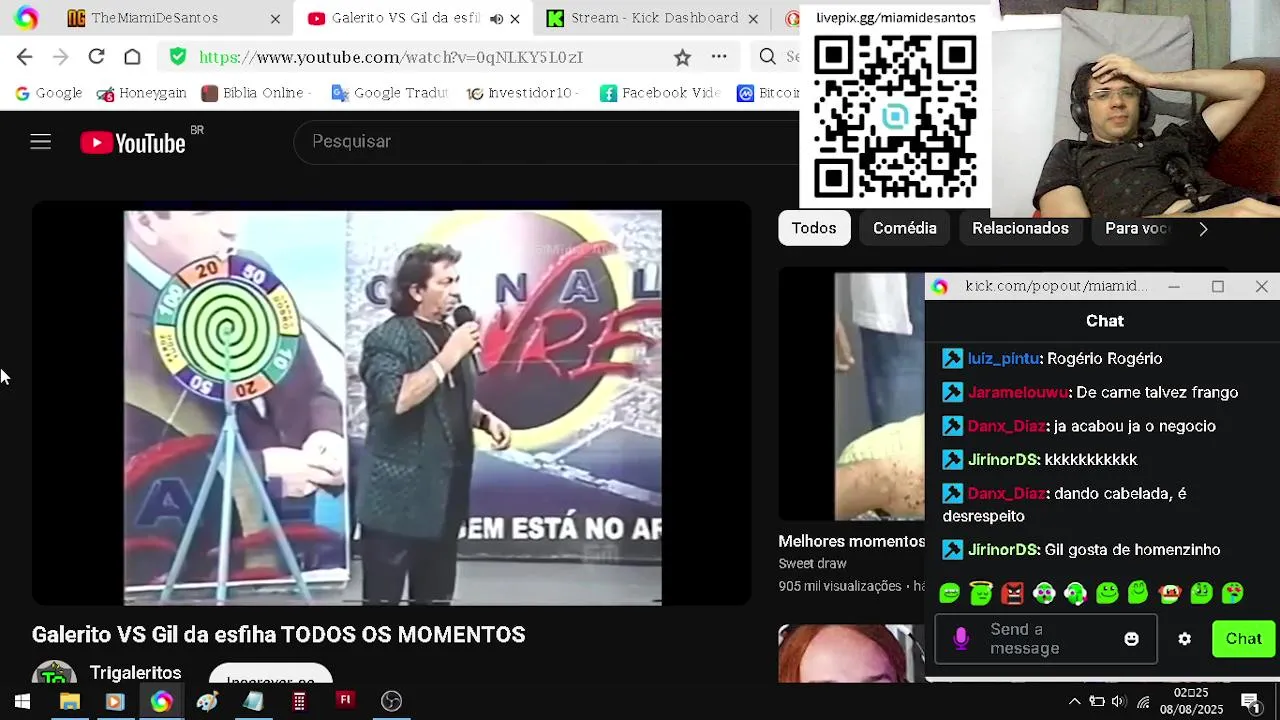Image resolution: width=1280 pixels, height=720 pixels.
Task: Open the Windows notification center
Action: 1250,701
